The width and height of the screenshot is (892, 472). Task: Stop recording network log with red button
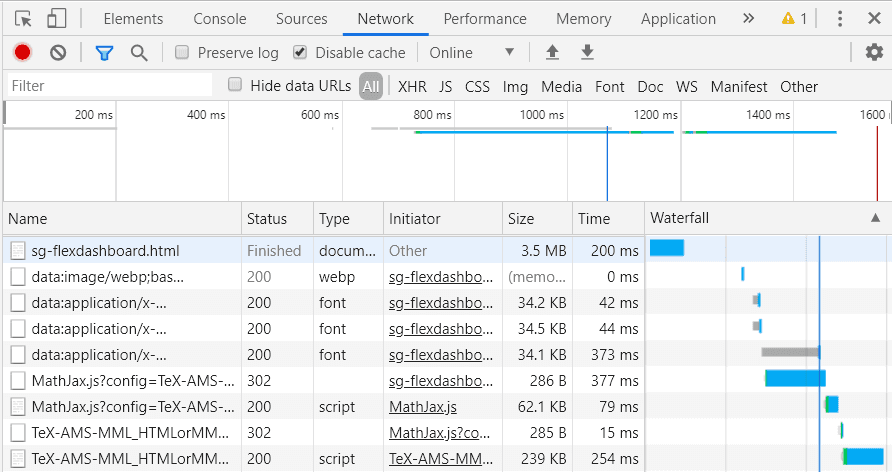click(x=23, y=53)
